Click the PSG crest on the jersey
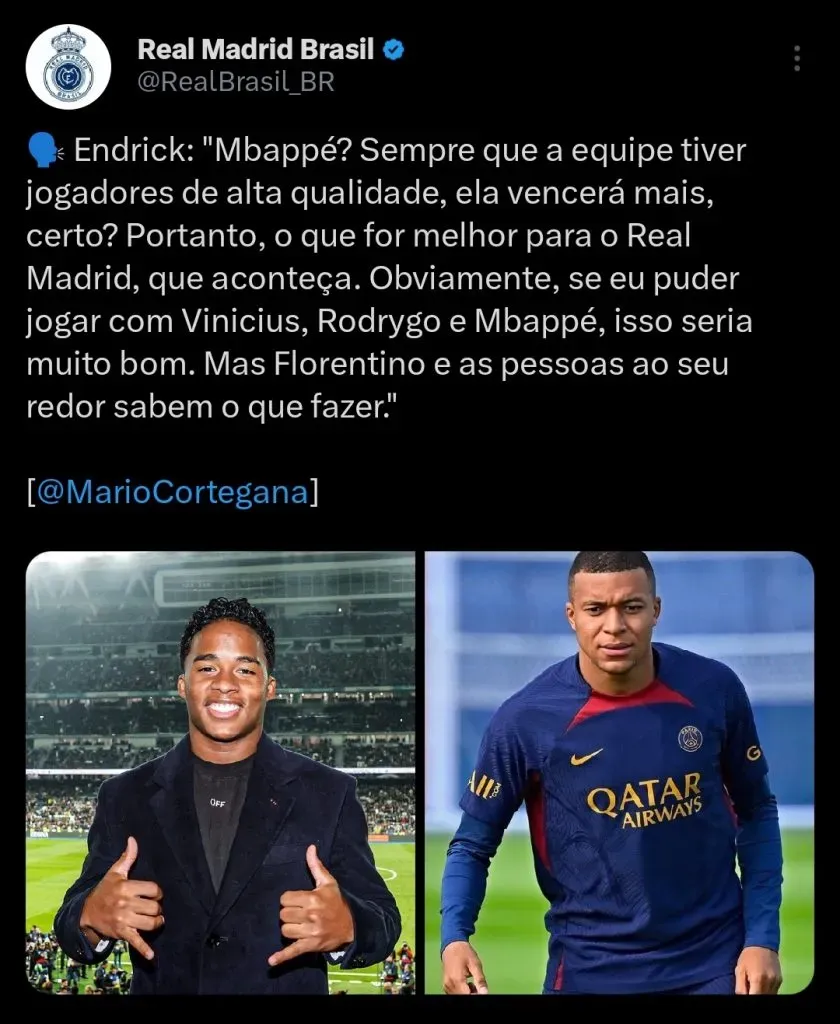 click(x=689, y=739)
